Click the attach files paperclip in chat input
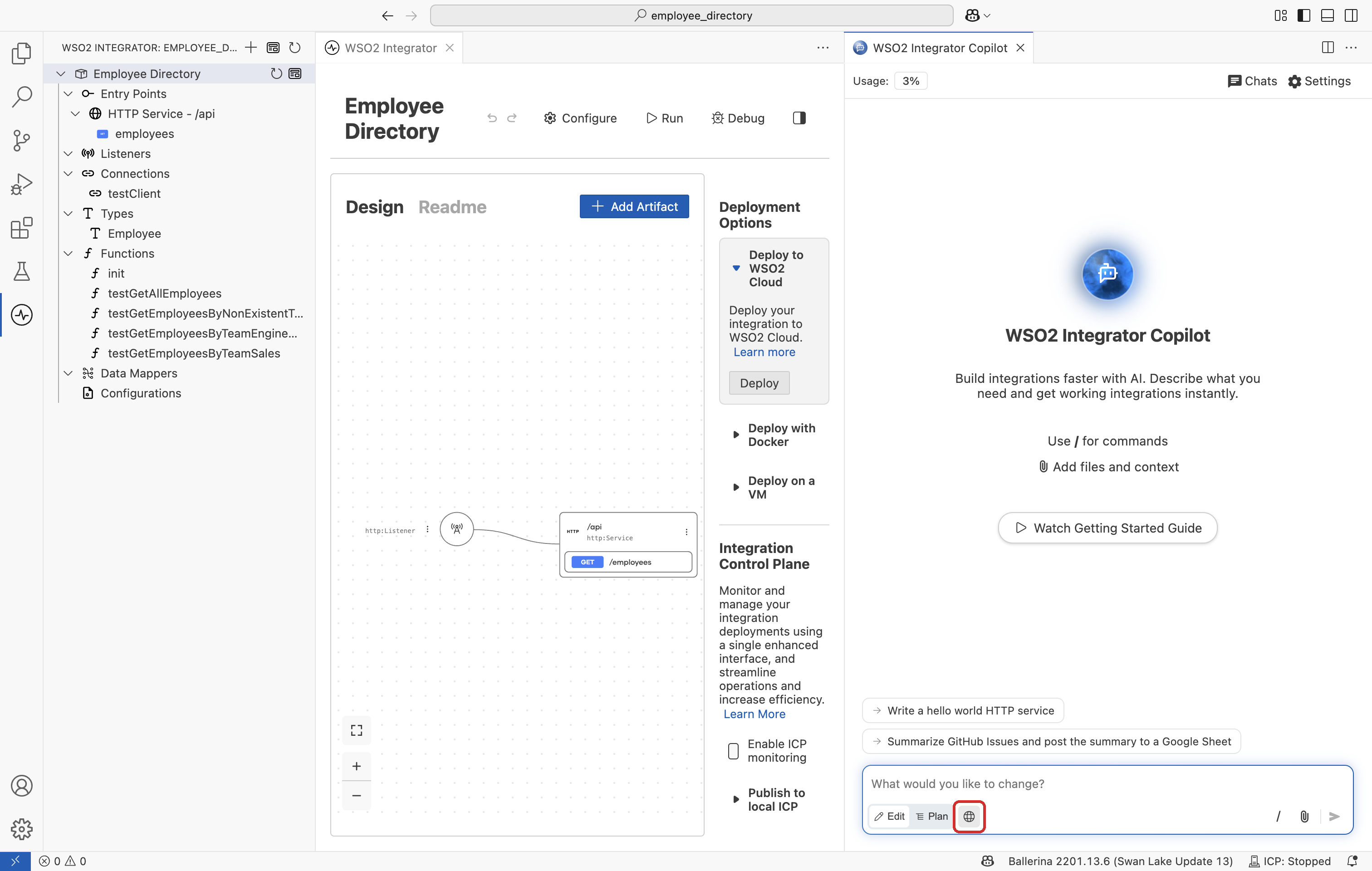1372x871 pixels. (x=1304, y=816)
